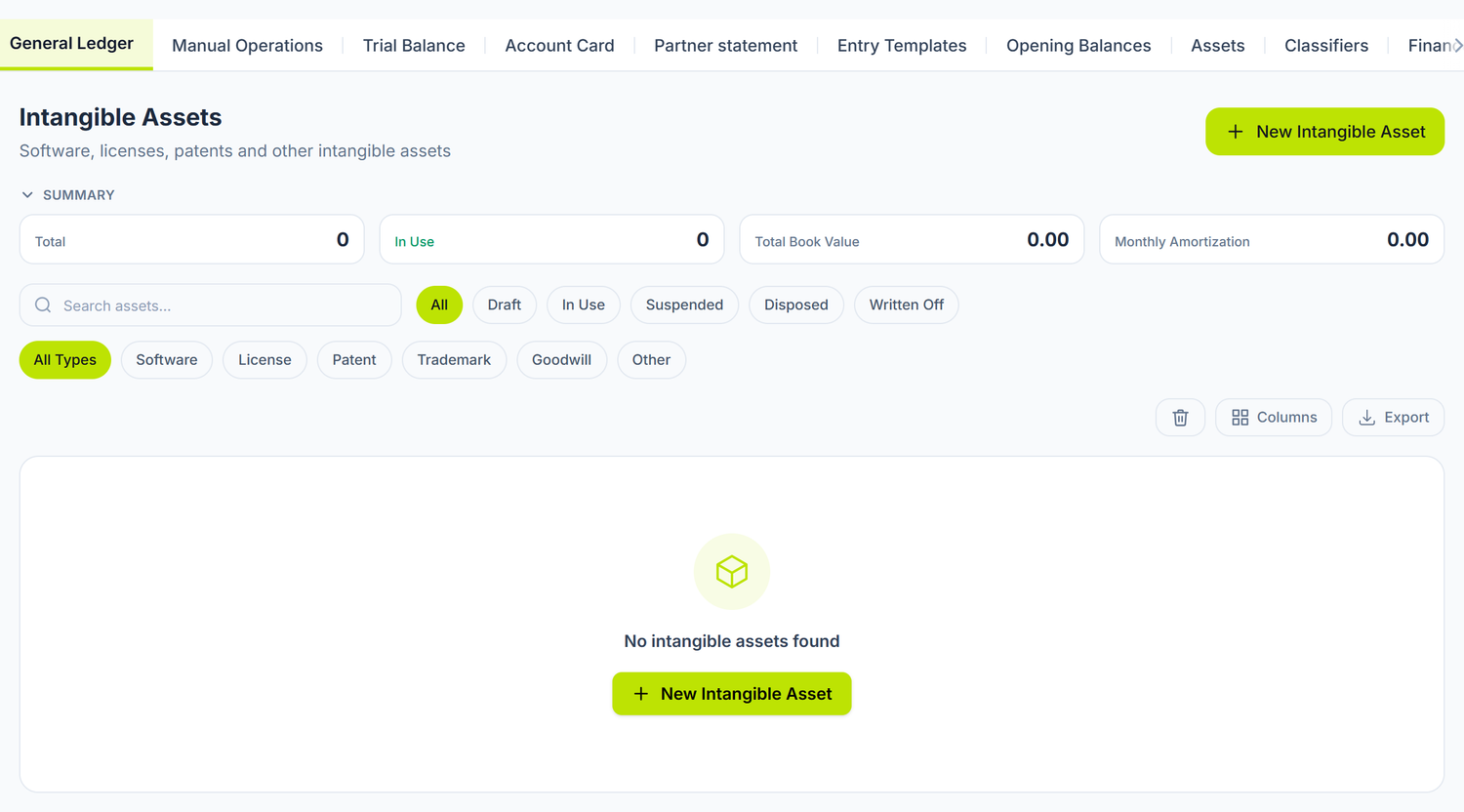Image resolution: width=1464 pixels, height=812 pixels.
Task: Filter by Software type
Action: point(167,360)
